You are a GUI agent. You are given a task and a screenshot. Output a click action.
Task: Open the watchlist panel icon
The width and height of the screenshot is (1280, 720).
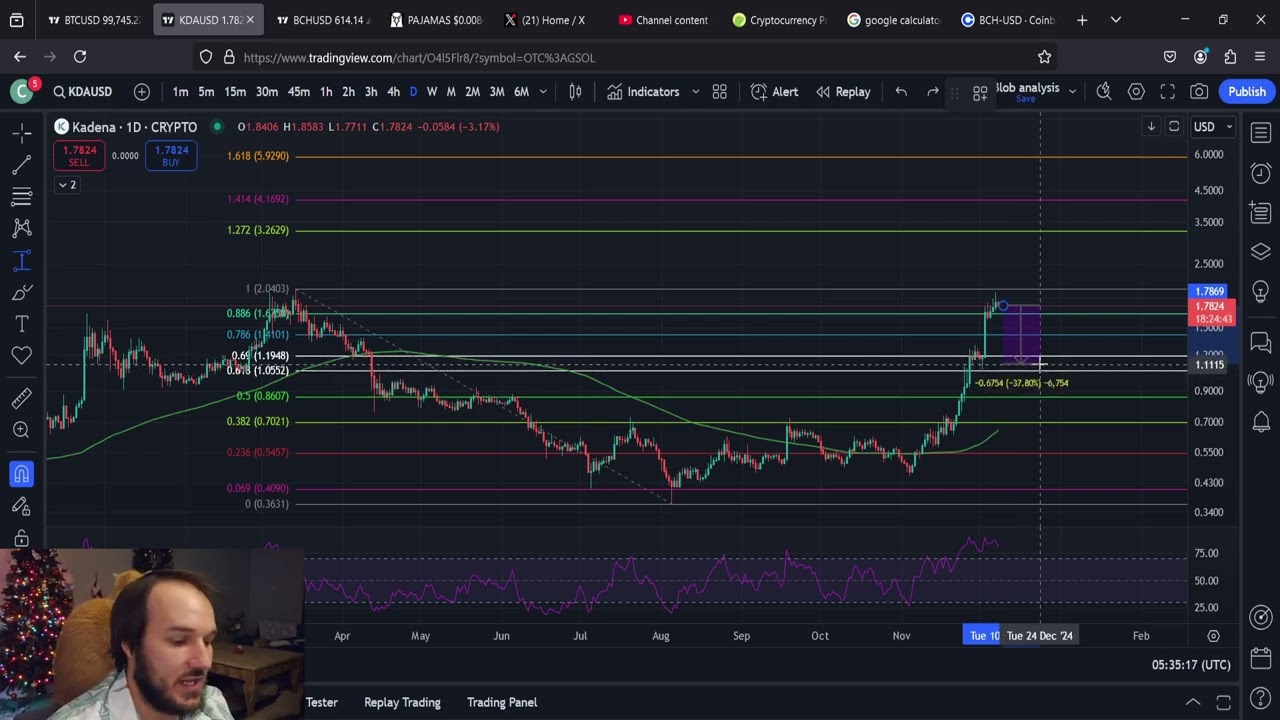1260,132
